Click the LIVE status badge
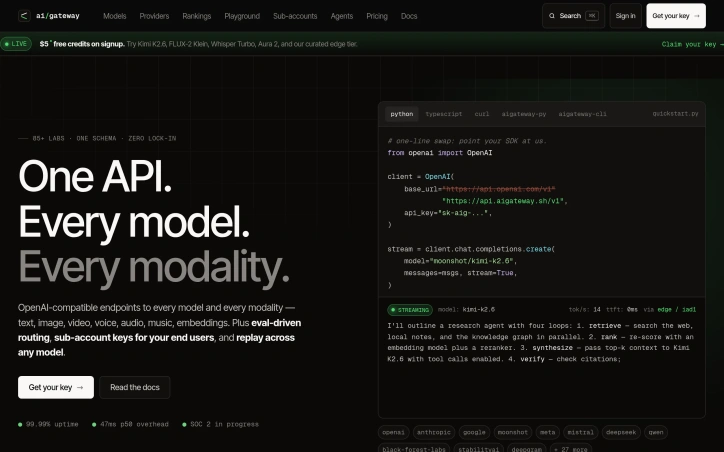 [x=16, y=44]
